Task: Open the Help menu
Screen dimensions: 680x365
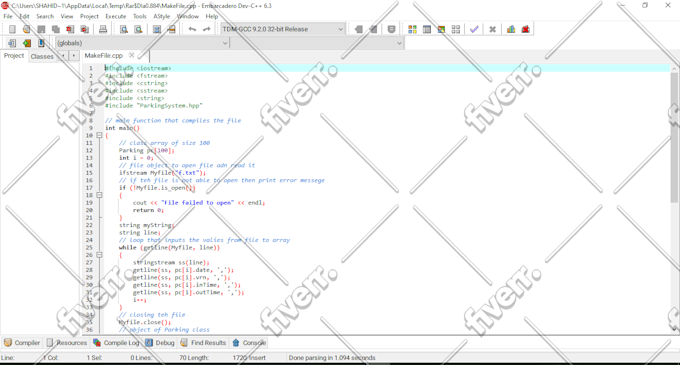Action: click(212, 16)
